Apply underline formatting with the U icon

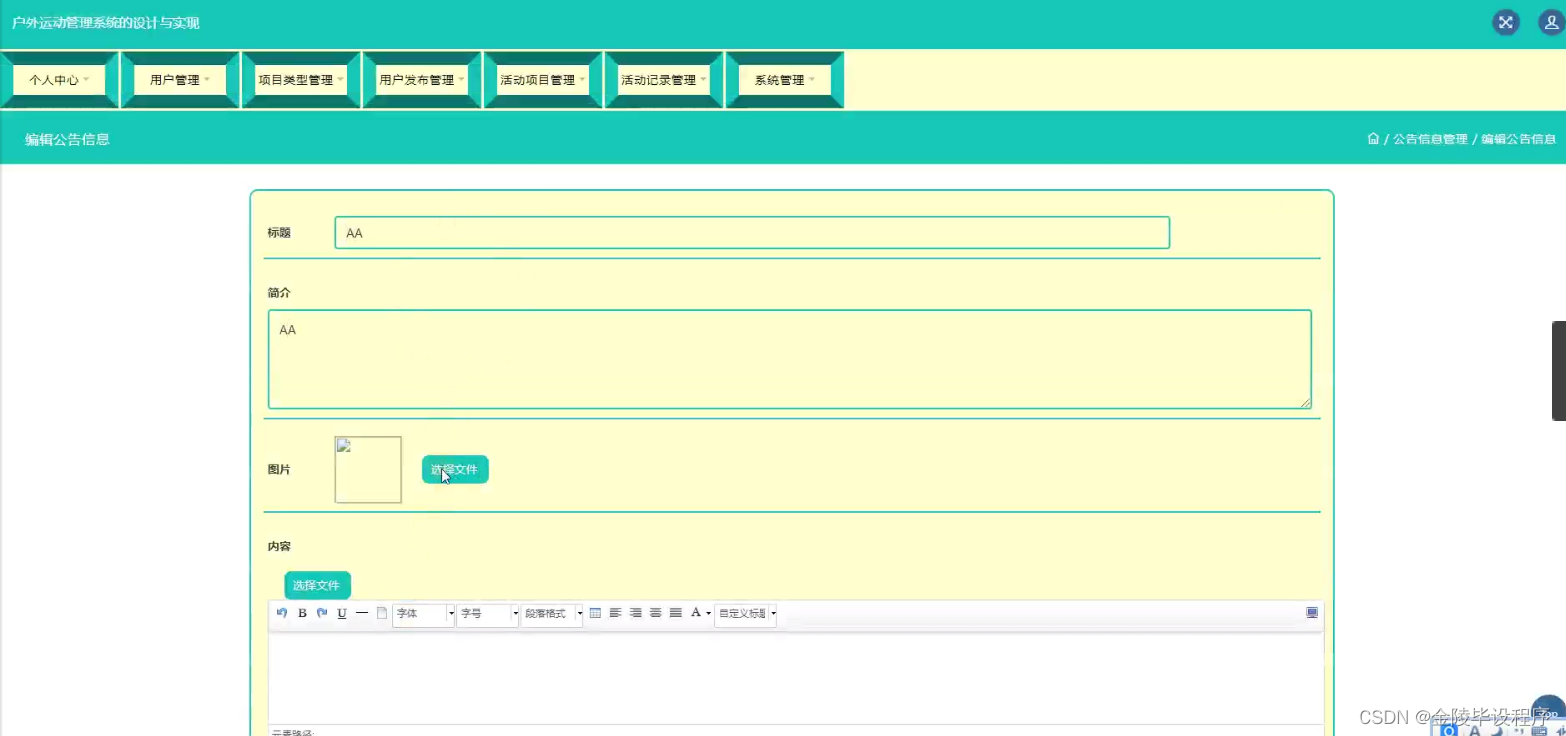(x=342, y=613)
